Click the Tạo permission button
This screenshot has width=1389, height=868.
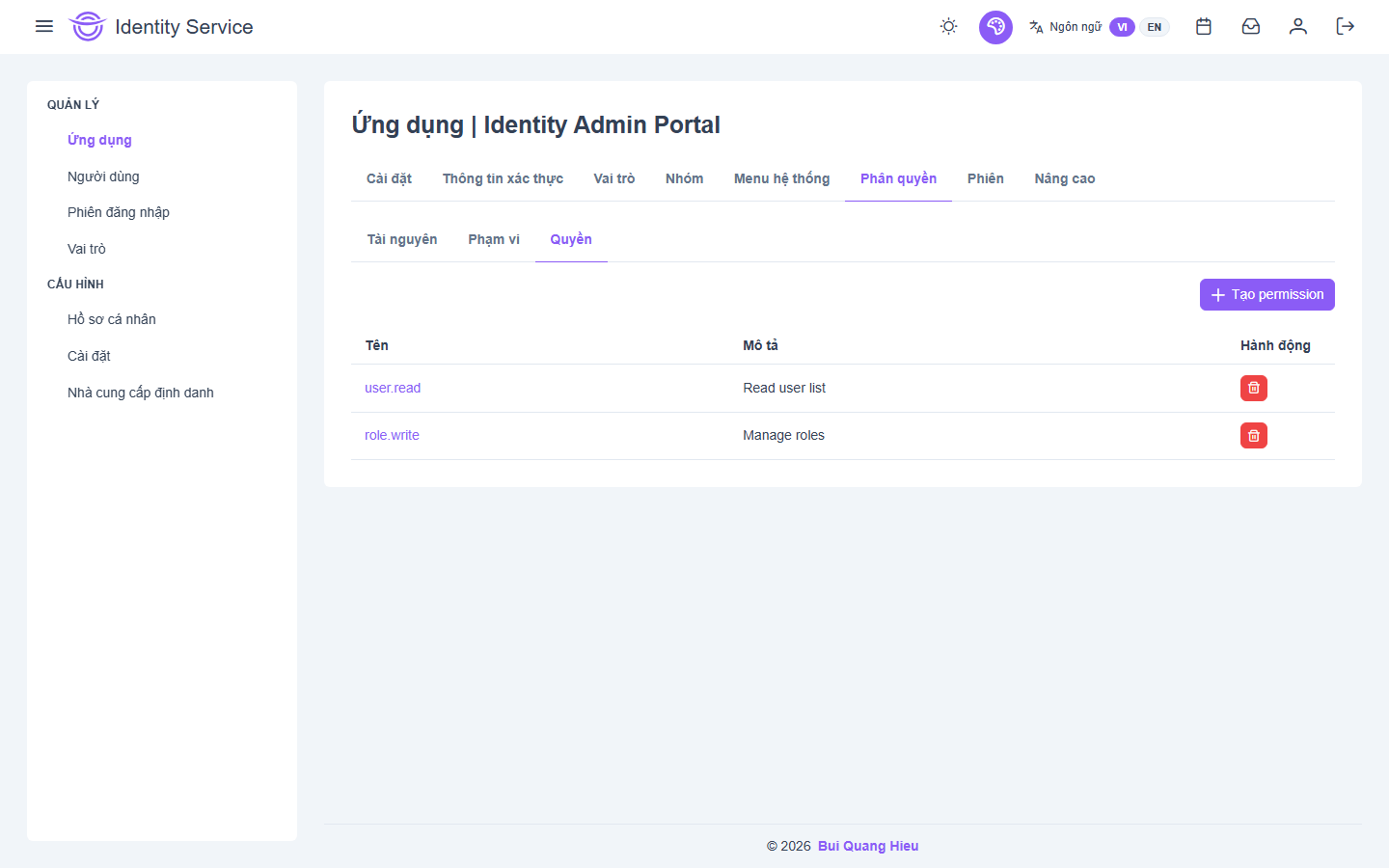click(1266, 294)
